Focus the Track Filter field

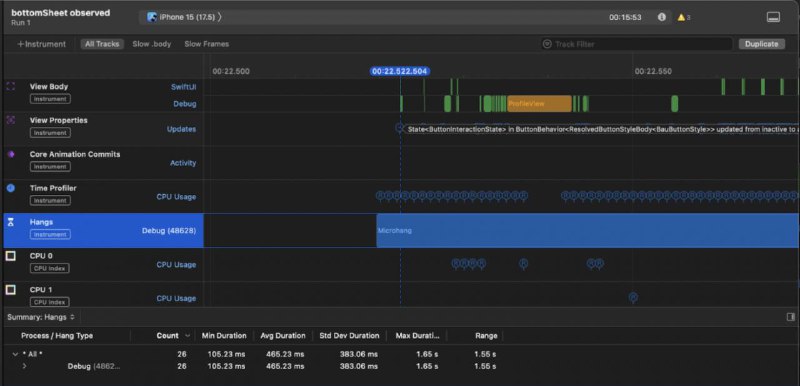(x=637, y=44)
